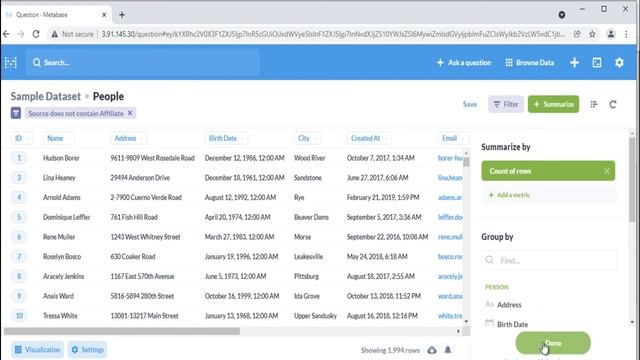Click the horizontal table scrollbar
The image size is (640, 360).
pyautogui.click(x=122, y=331)
